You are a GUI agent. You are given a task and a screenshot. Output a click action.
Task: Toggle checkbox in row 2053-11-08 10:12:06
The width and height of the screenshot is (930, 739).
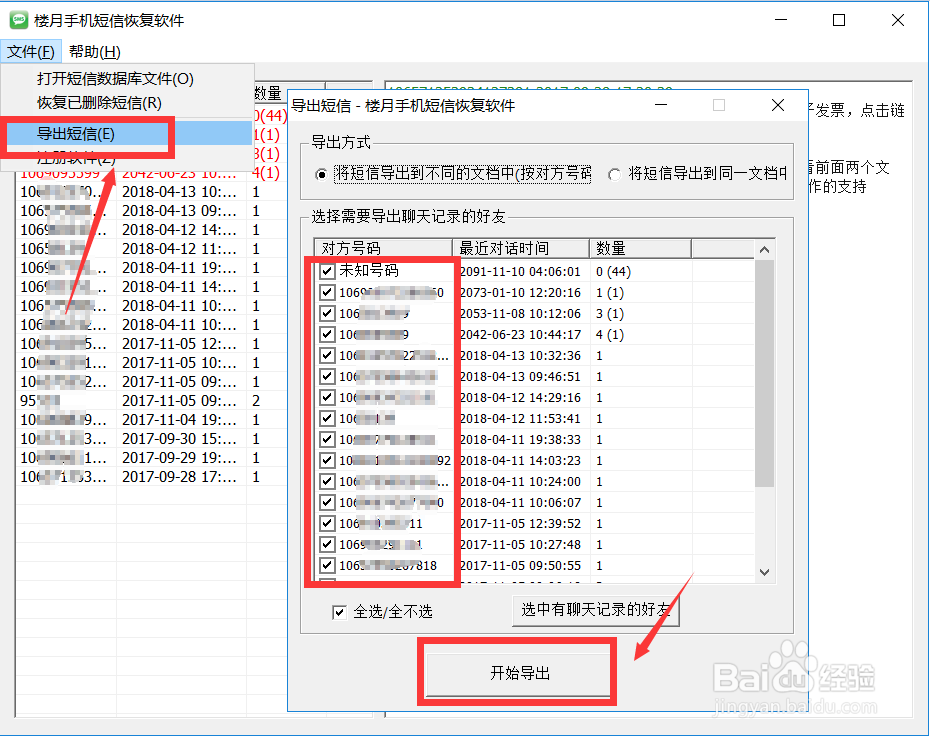(327, 314)
